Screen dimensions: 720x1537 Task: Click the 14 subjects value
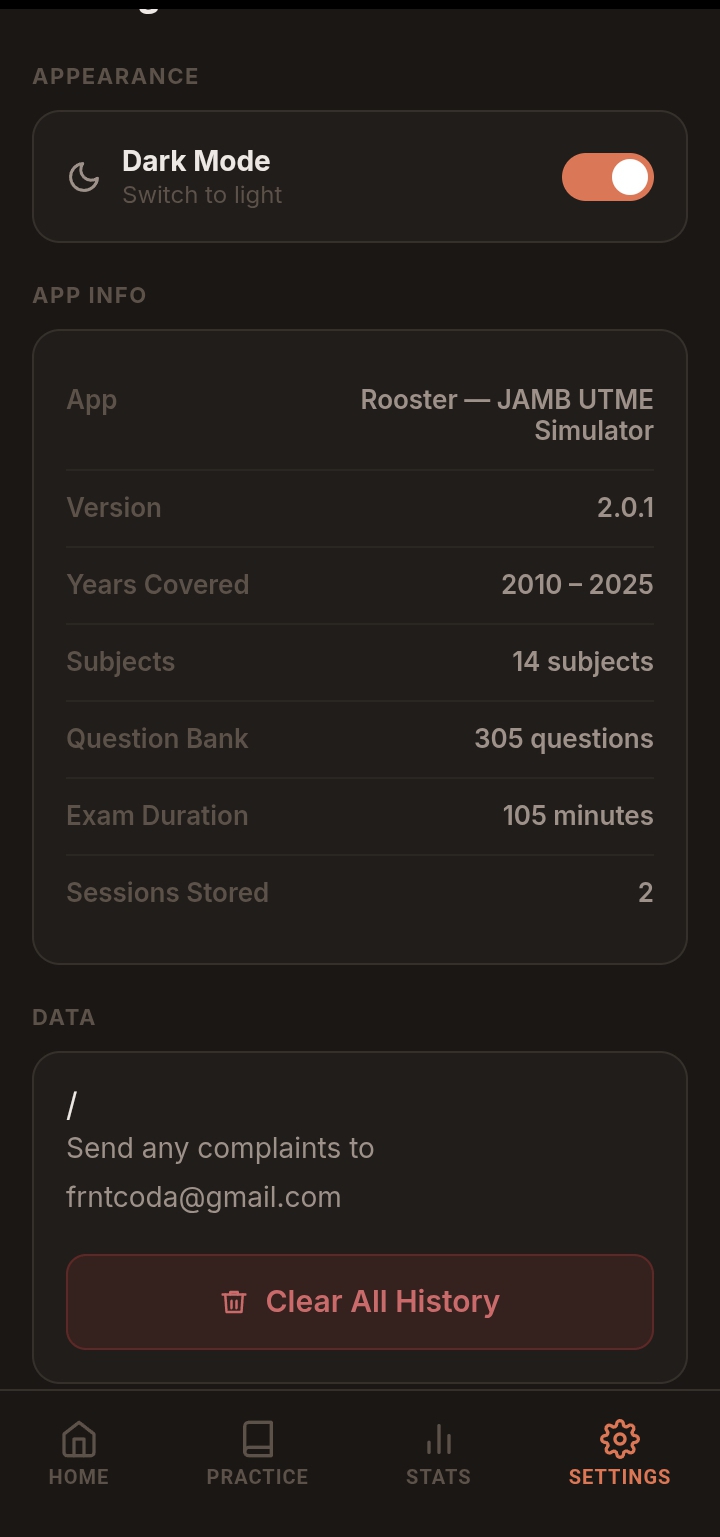[x=582, y=662]
